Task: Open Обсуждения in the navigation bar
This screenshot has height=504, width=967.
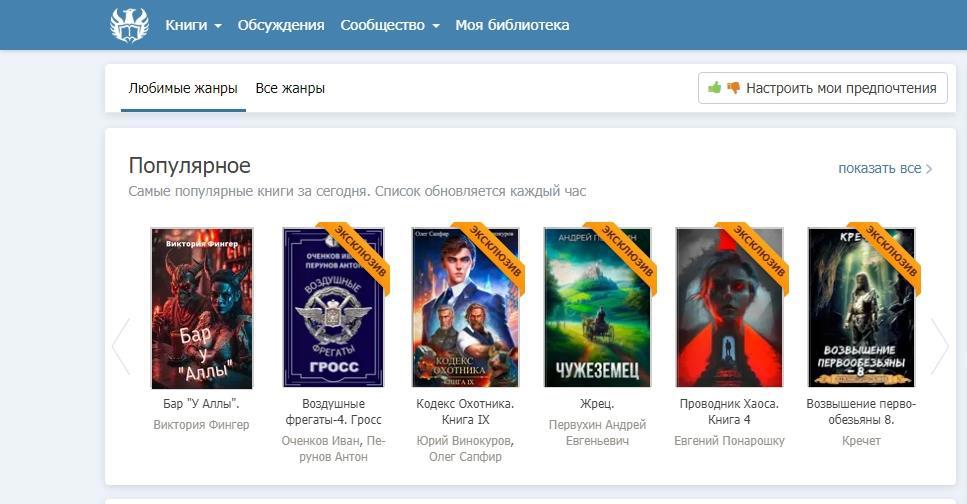Action: 281,25
